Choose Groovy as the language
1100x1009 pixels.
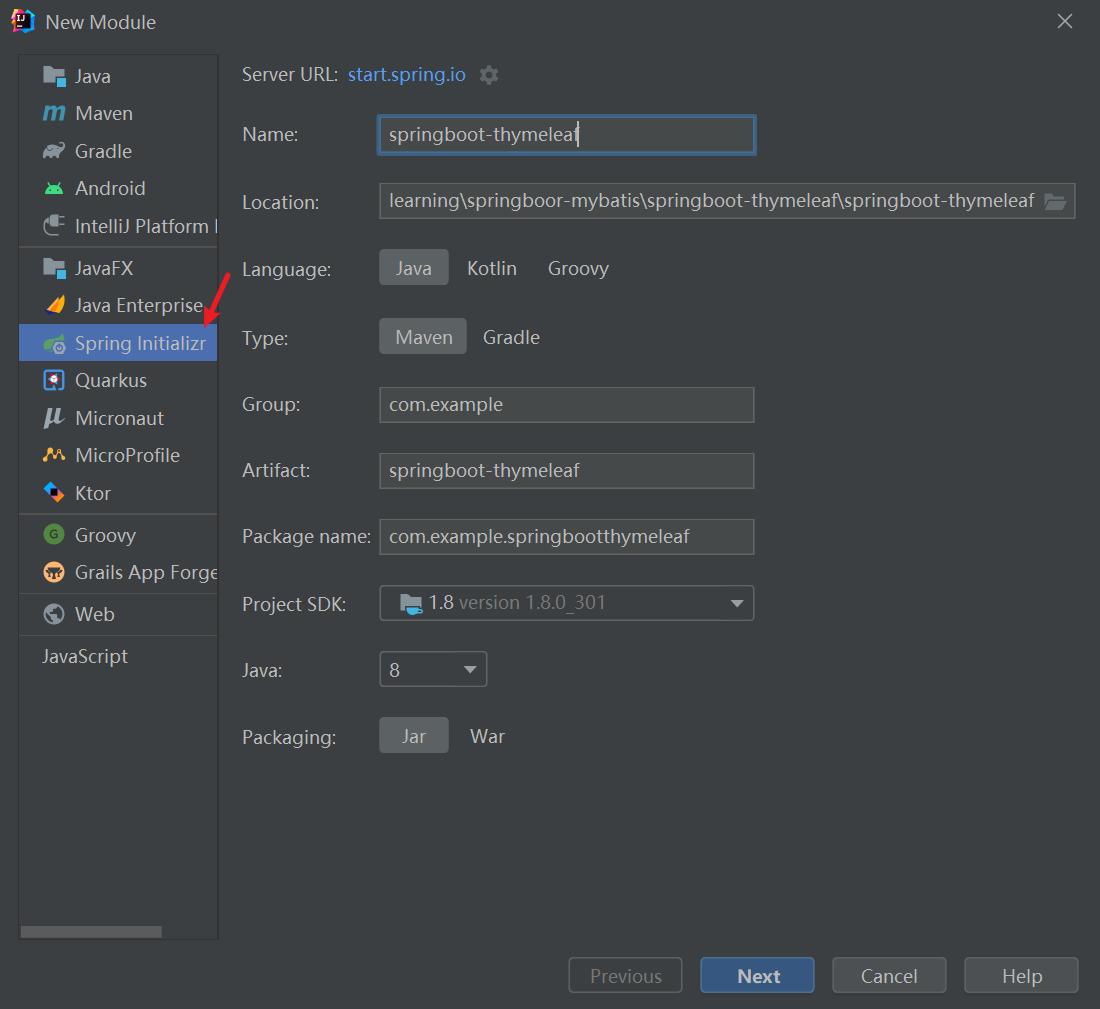[x=578, y=268]
